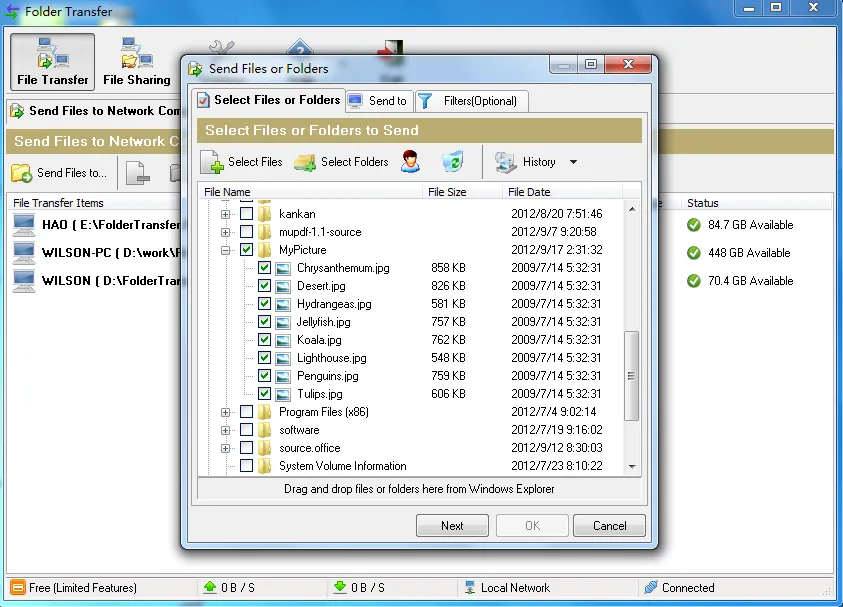The image size is (843, 607).
Task: Click the recycle bin refresh icon
Action: tap(453, 162)
